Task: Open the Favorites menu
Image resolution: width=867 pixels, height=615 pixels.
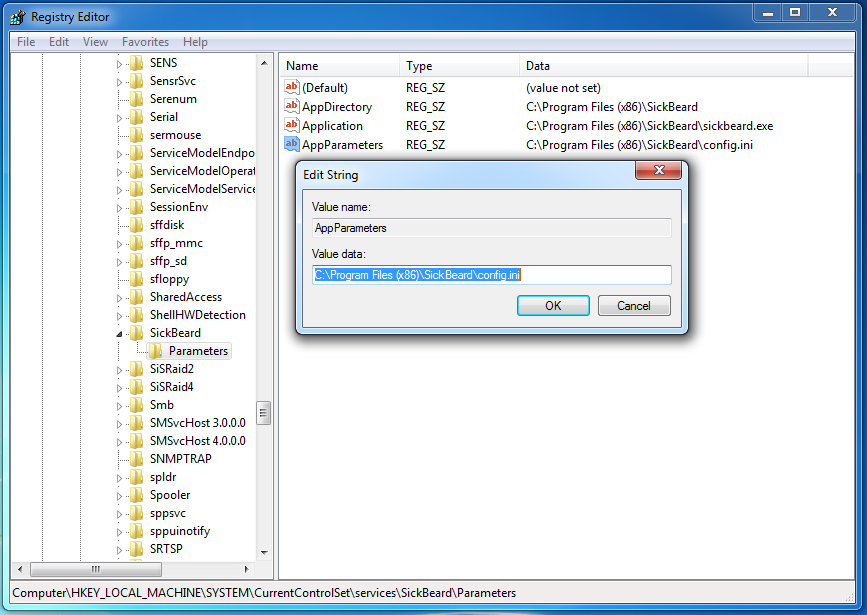Action: point(145,42)
